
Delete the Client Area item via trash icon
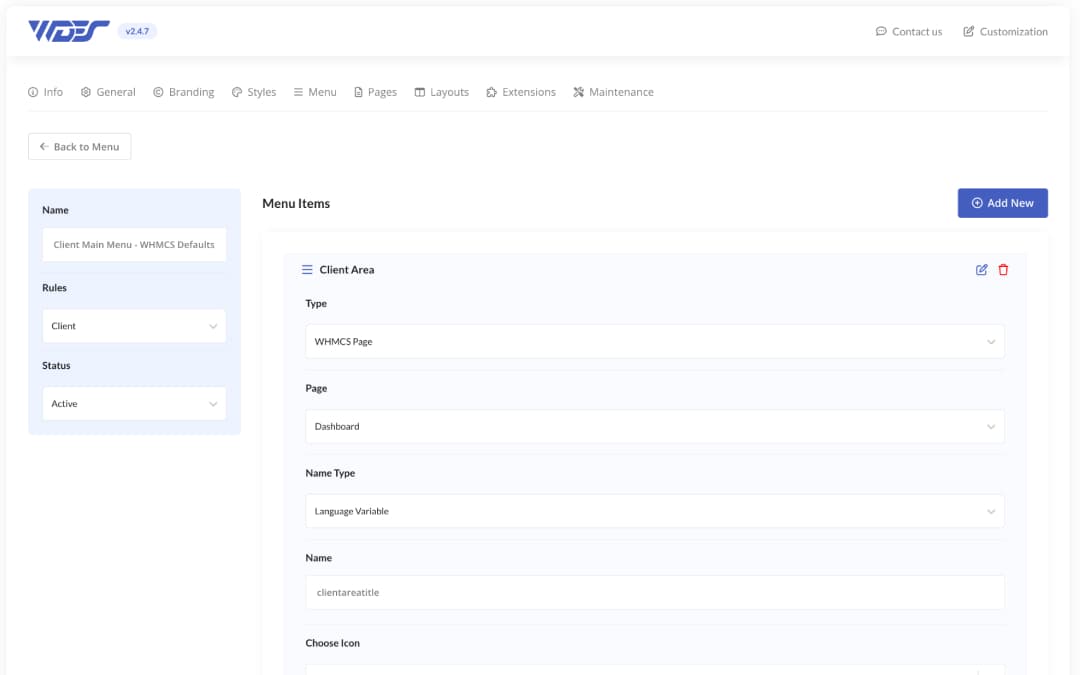[x=1003, y=270]
